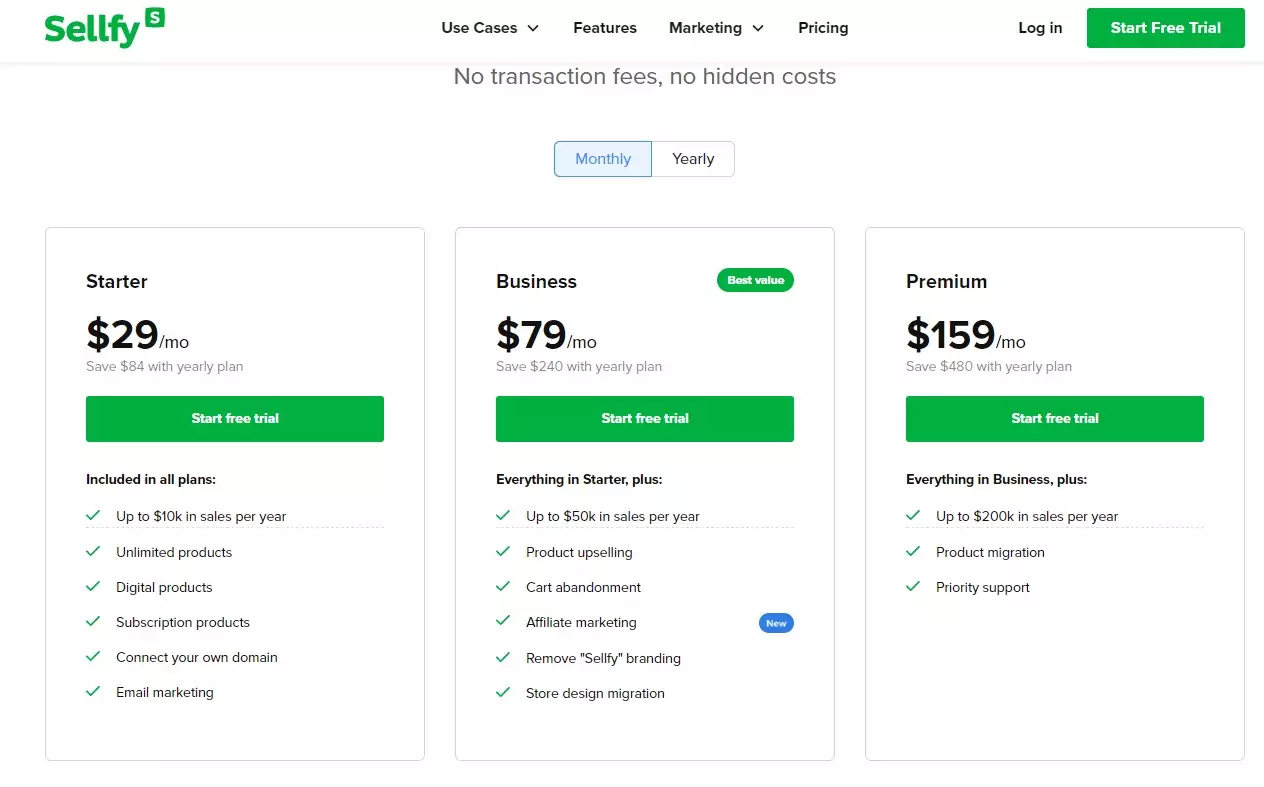1264x787 pixels.
Task: Click checkmark icon beside Email marketing
Action: point(93,691)
